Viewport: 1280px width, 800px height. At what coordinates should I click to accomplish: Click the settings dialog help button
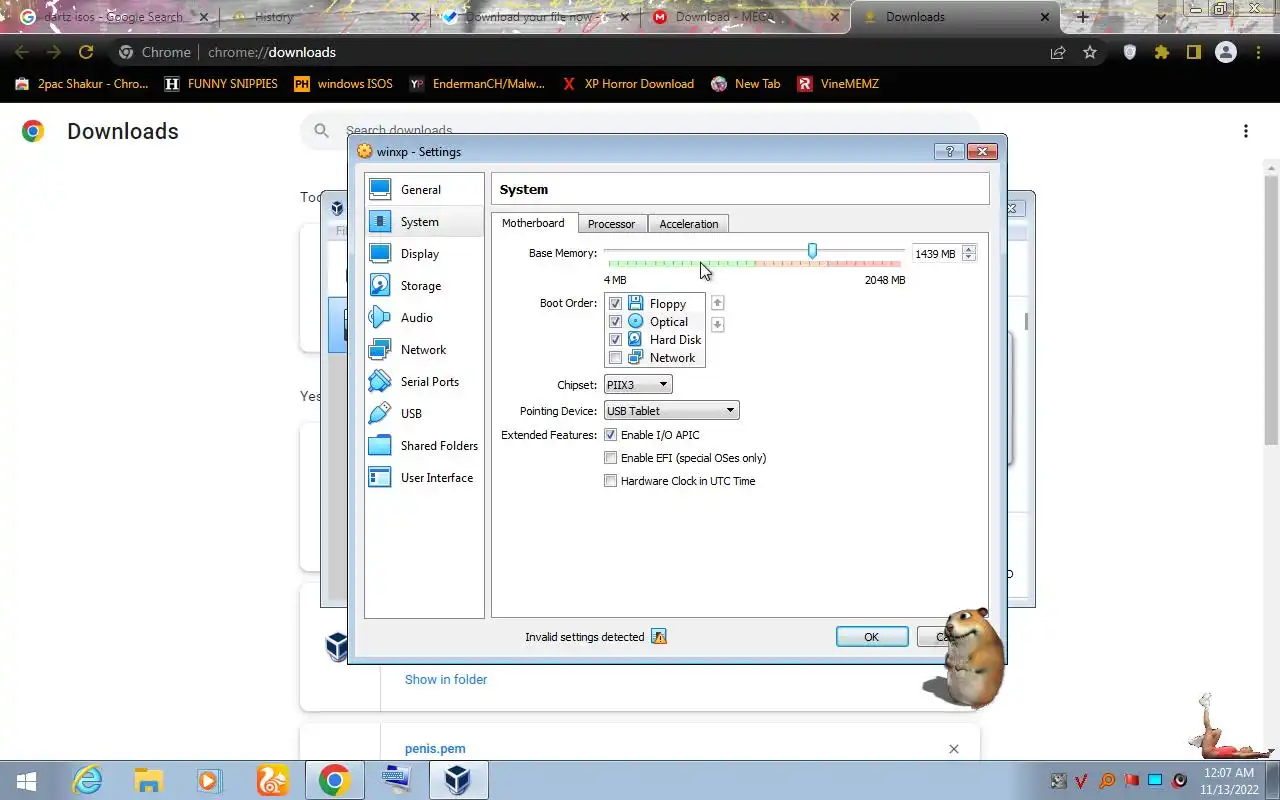[949, 151]
